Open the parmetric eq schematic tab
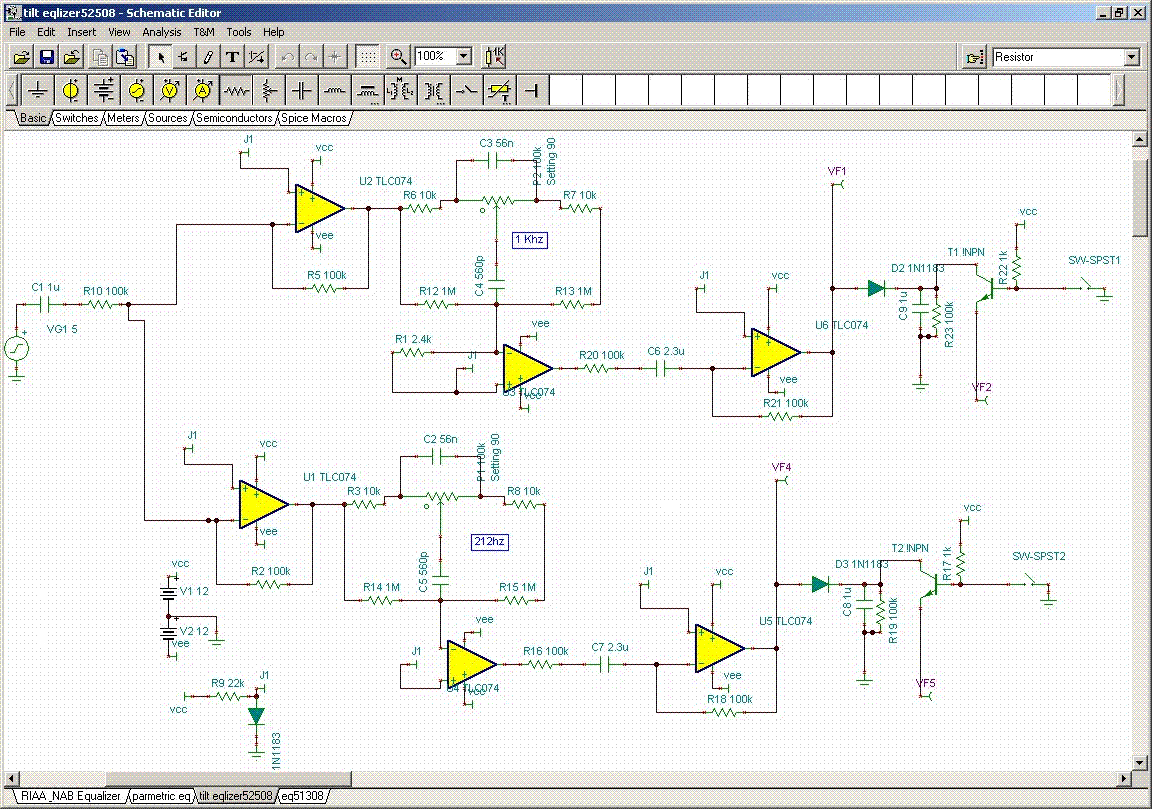 pos(161,796)
